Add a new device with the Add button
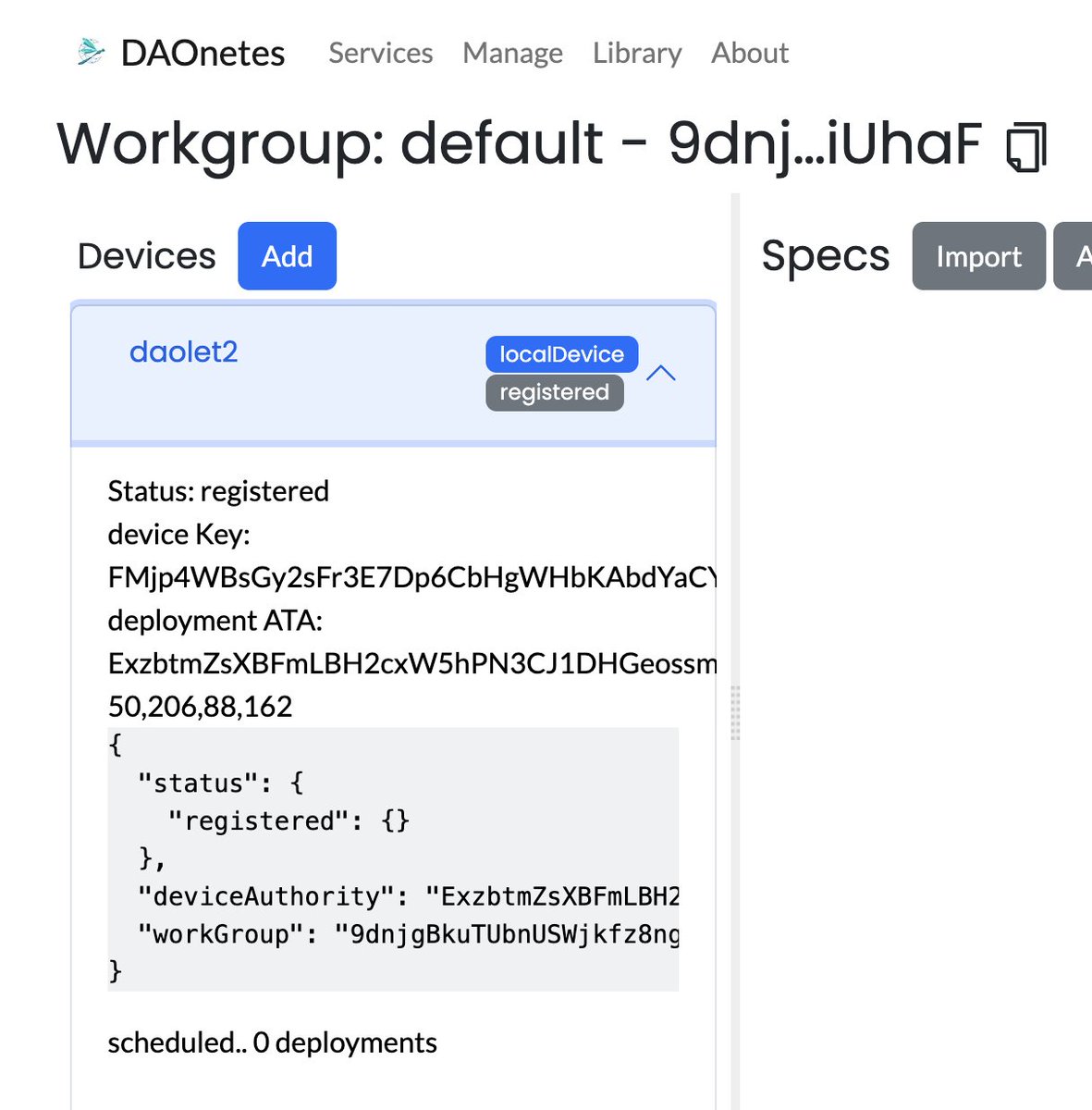The image size is (1092, 1110). pyautogui.click(x=287, y=256)
